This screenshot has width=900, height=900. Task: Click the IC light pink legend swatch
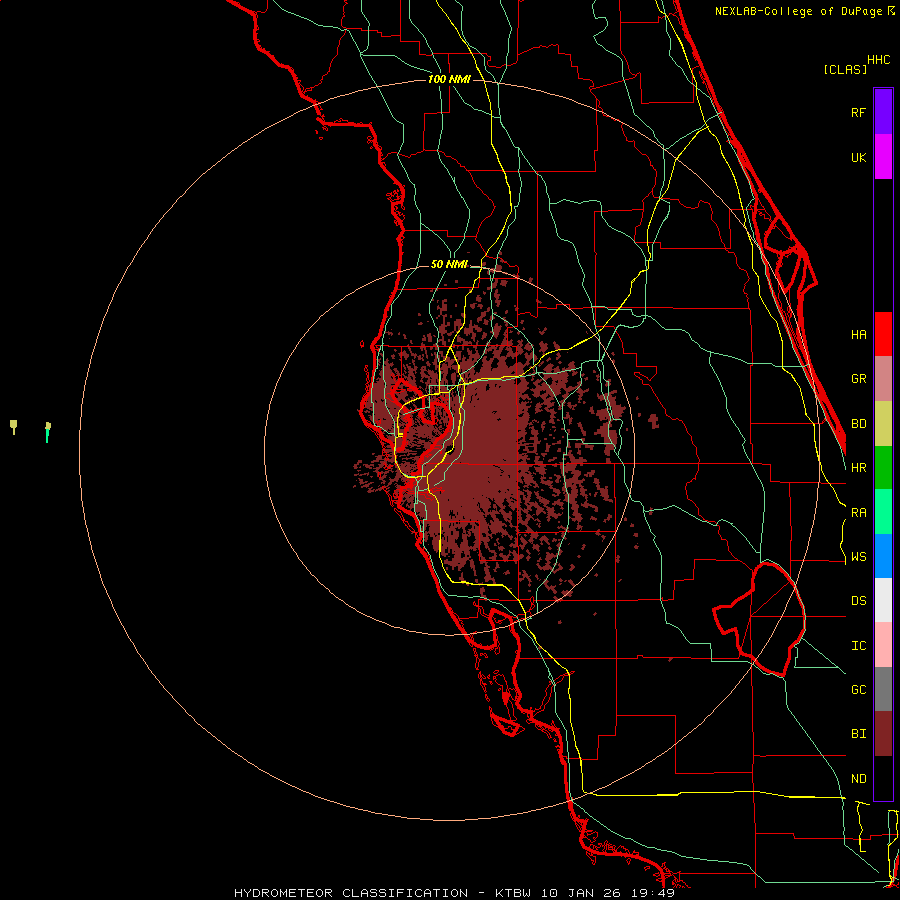coord(883,645)
